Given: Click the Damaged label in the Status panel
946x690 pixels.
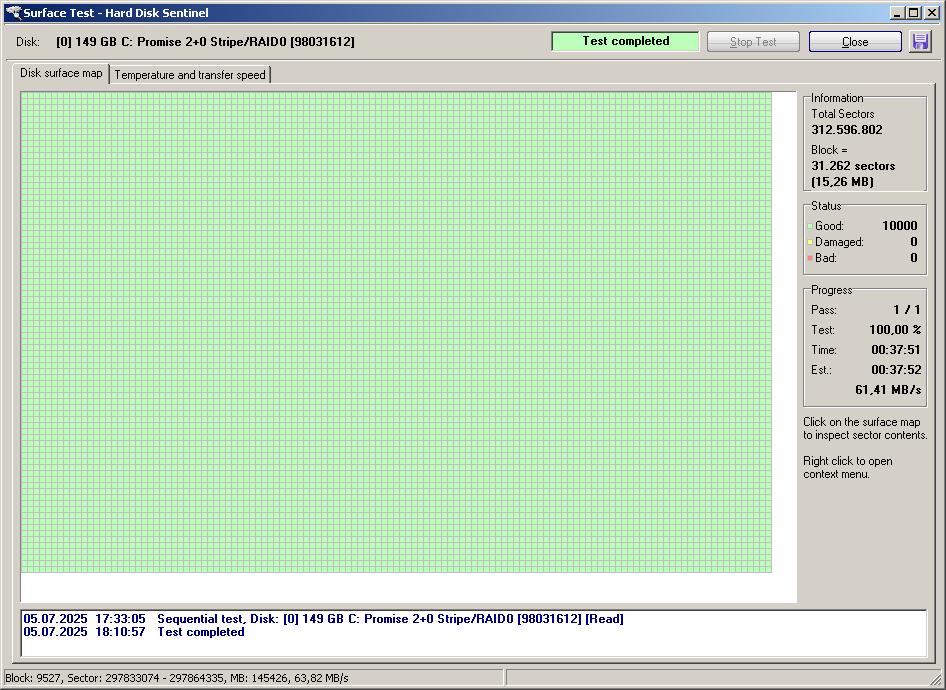Looking at the screenshot, I should tap(839, 242).
